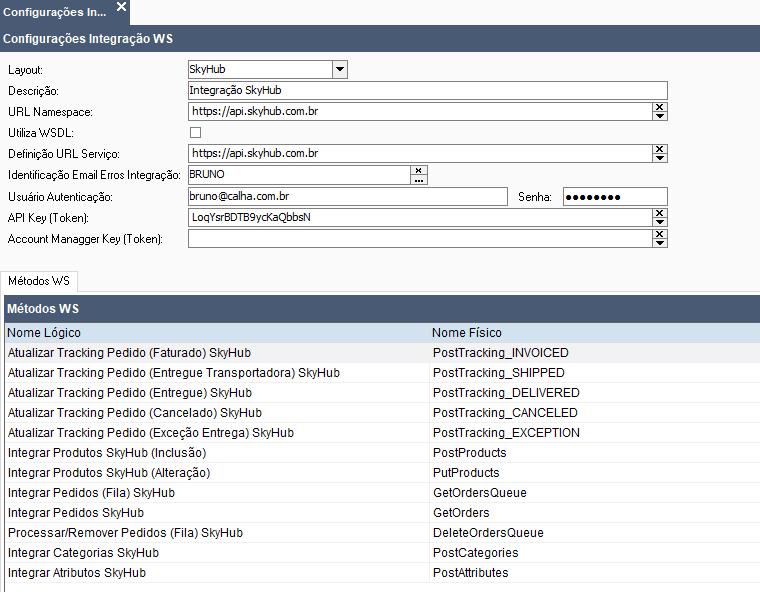Viewport: 760px width, 592px height.
Task: Close the Configurações In... tab
Action: (121, 7)
